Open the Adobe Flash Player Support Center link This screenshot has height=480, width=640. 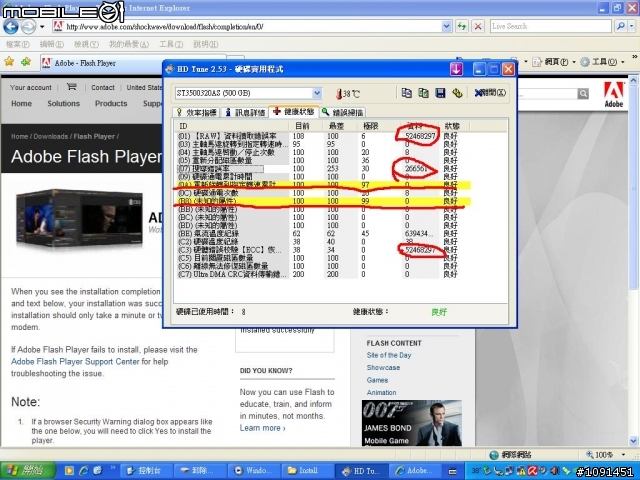pyautogui.click(x=75, y=362)
